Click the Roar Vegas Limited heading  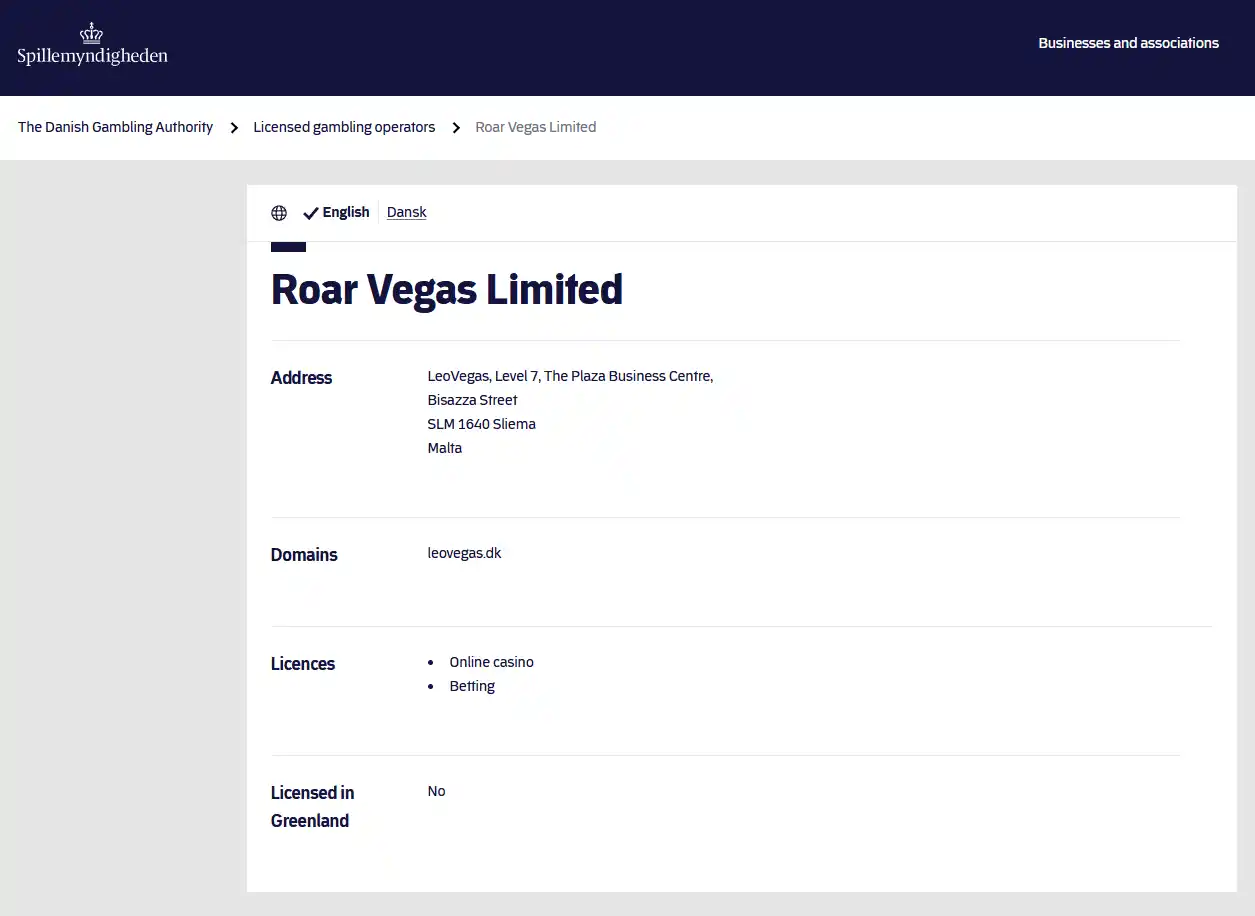[447, 289]
